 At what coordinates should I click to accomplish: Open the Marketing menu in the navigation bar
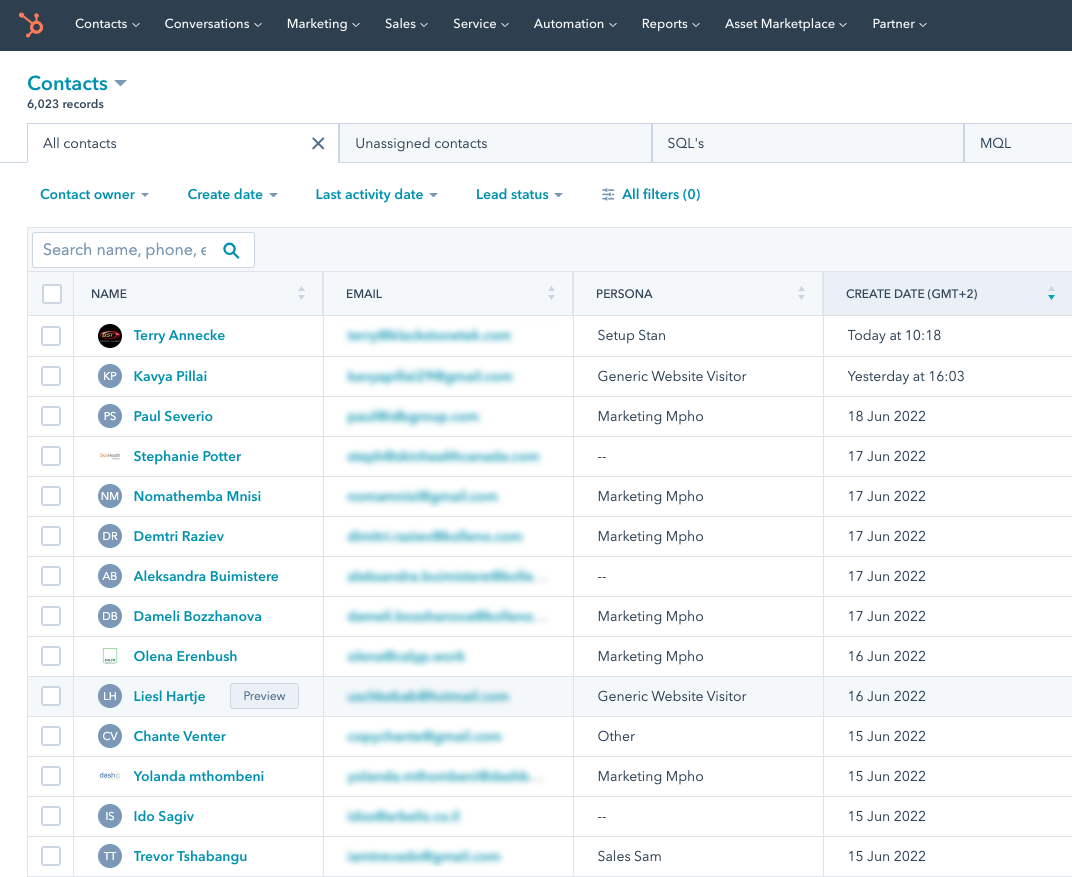(x=322, y=24)
